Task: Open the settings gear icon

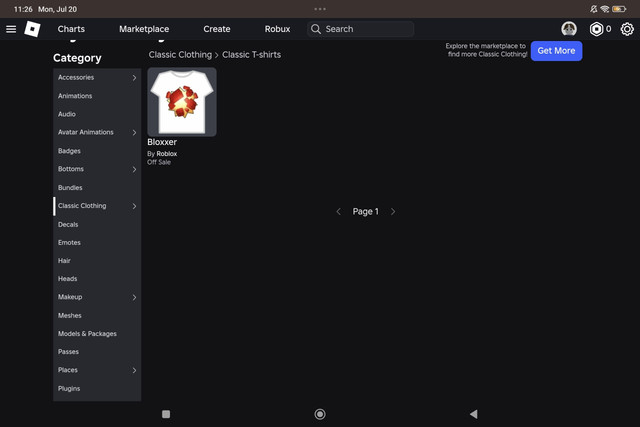Action: (627, 29)
